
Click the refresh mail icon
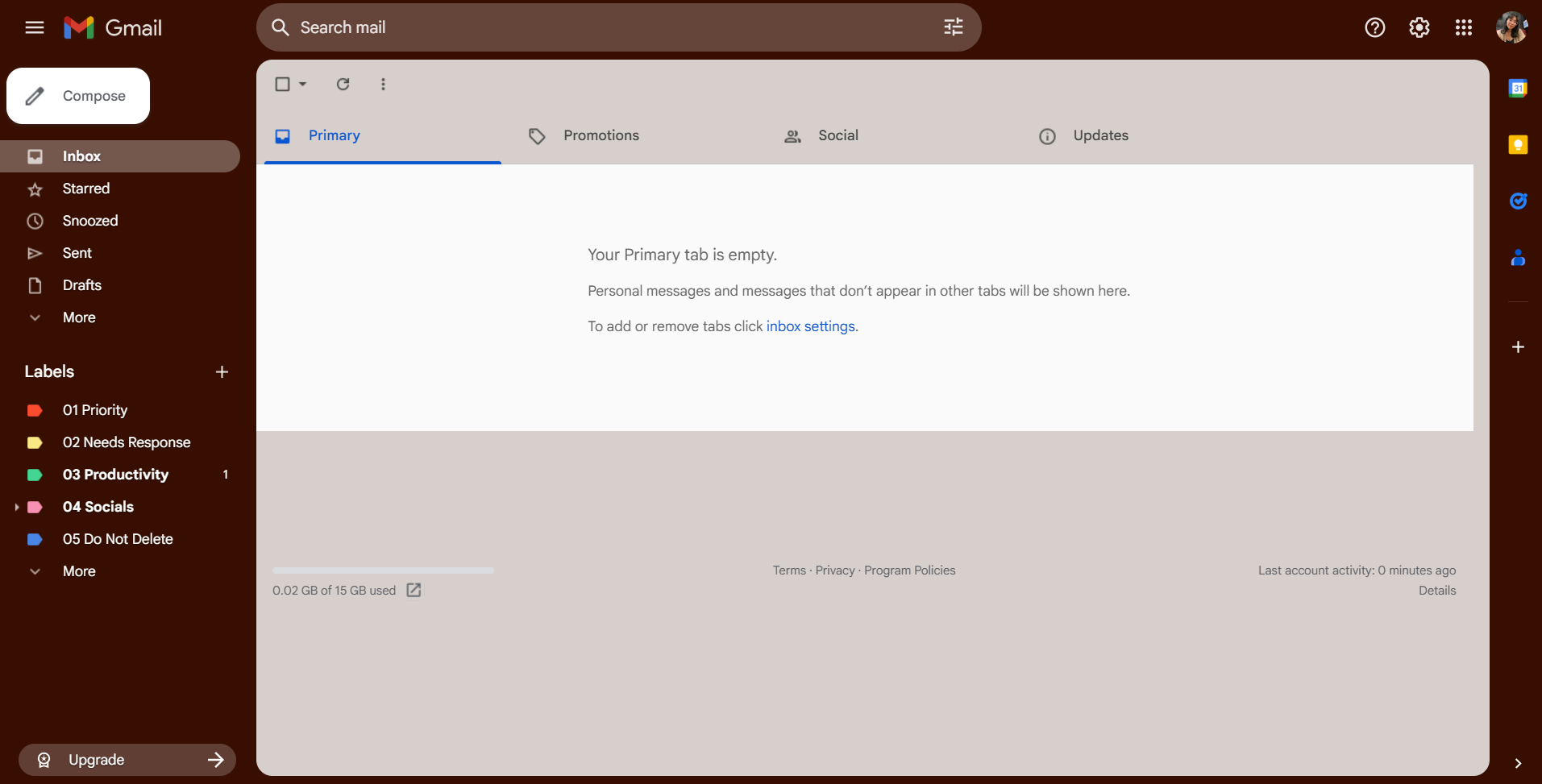(x=343, y=84)
